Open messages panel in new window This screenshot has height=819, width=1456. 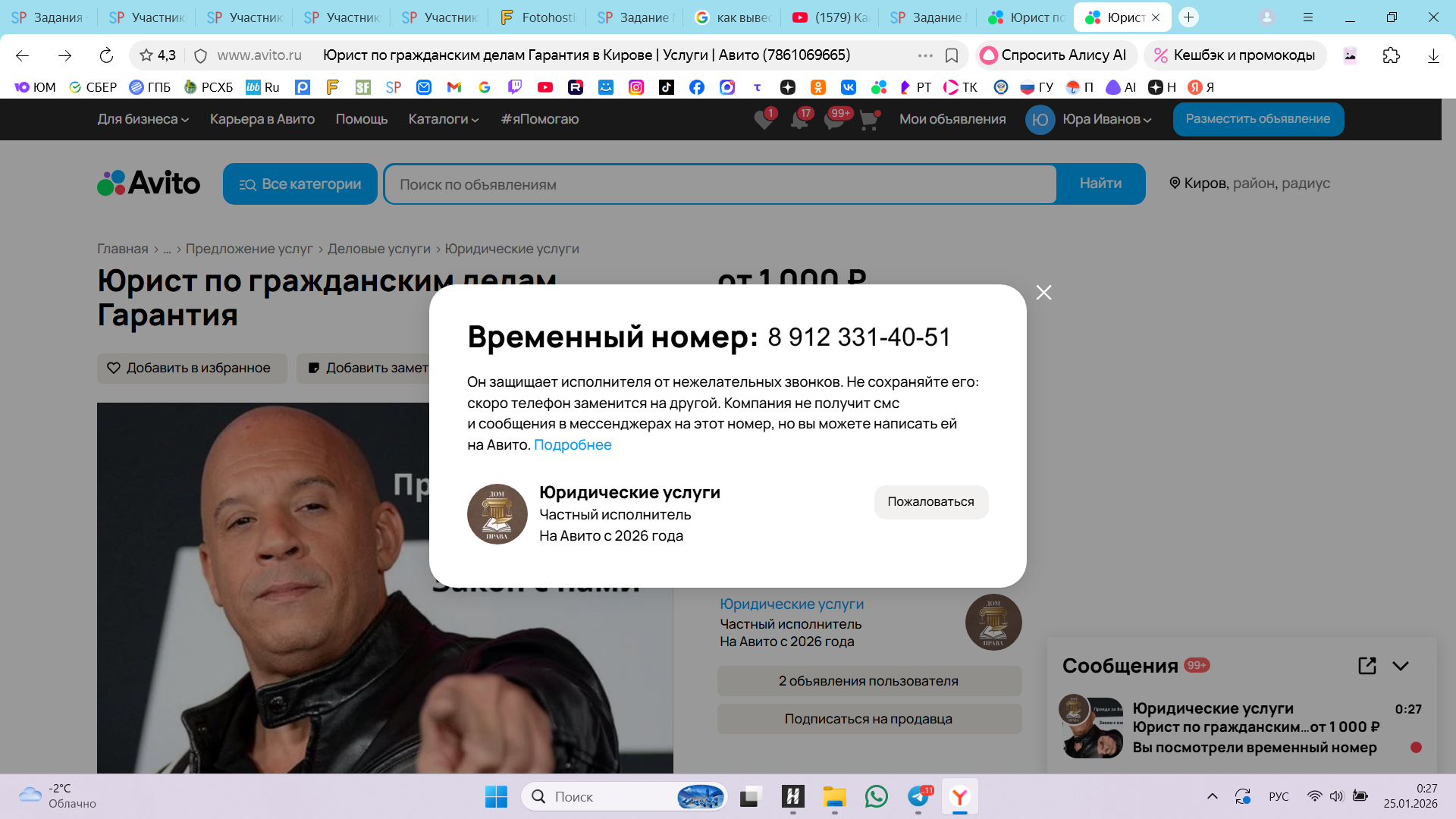(x=1367, y=666)
